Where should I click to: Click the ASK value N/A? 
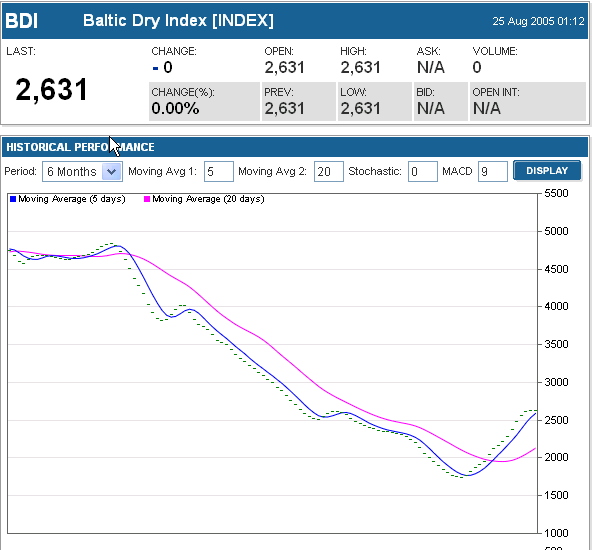click(x=431, y=68)
